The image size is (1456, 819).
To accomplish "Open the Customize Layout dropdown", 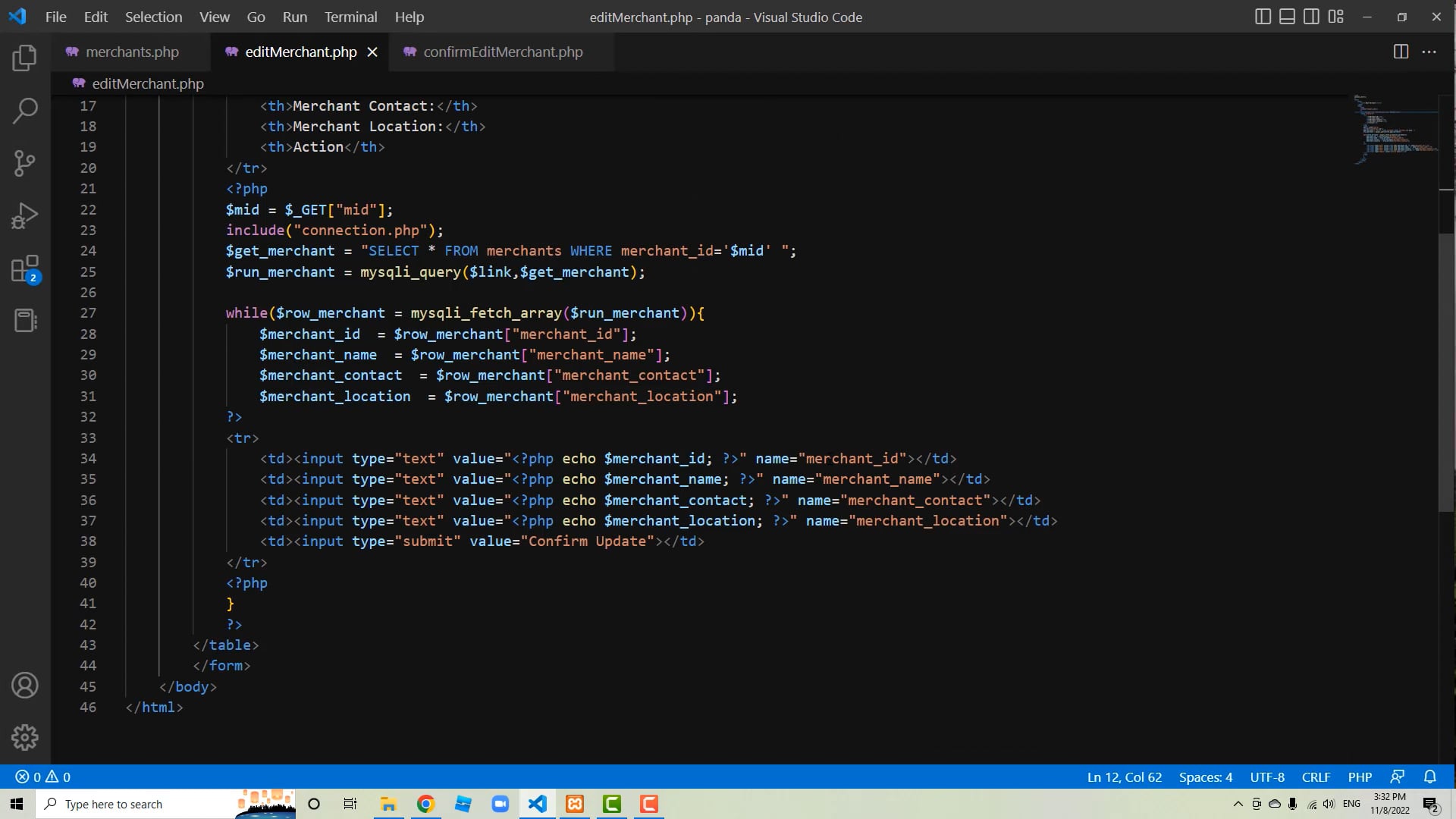I will [1336, 16].
